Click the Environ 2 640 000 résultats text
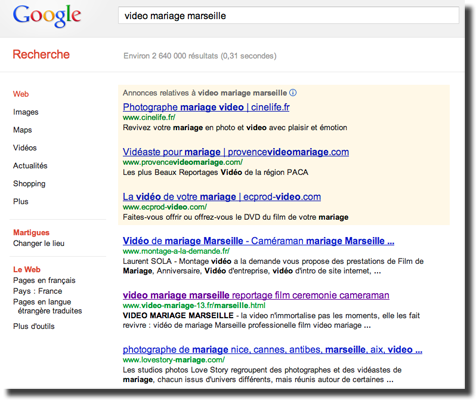476x400 pixels. [x=200, y=56]
